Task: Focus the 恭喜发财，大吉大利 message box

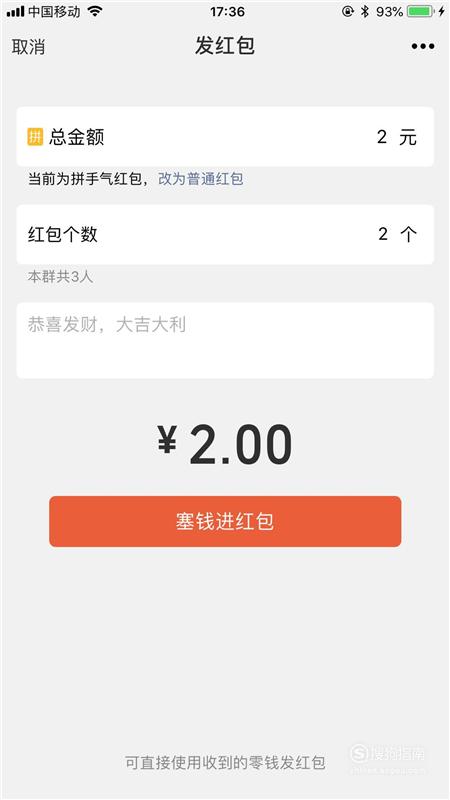Action: 225,340
